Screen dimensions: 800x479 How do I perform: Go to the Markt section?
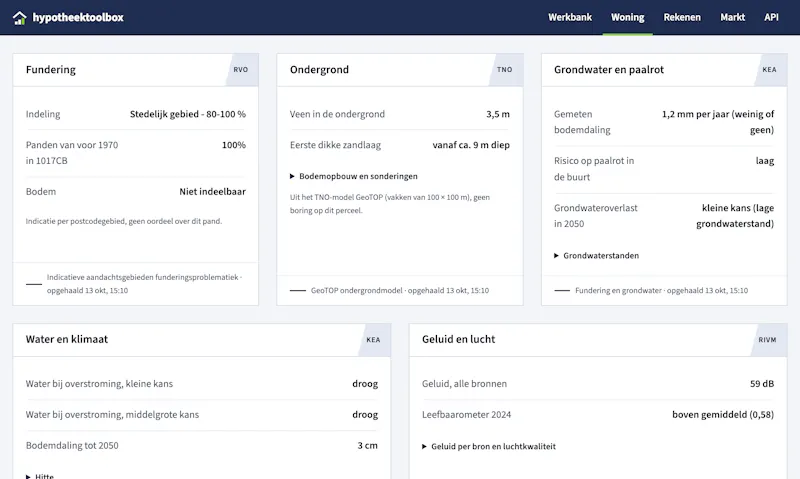point(732,17)
